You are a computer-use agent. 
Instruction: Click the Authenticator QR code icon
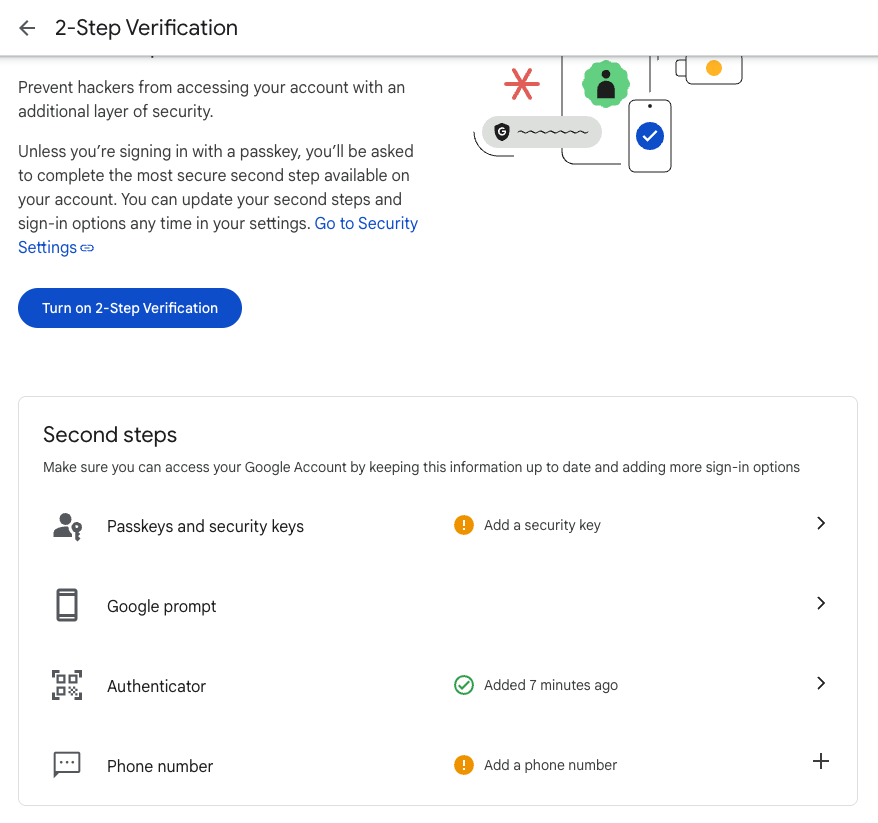pyautogui.click(x=67, y=685)
